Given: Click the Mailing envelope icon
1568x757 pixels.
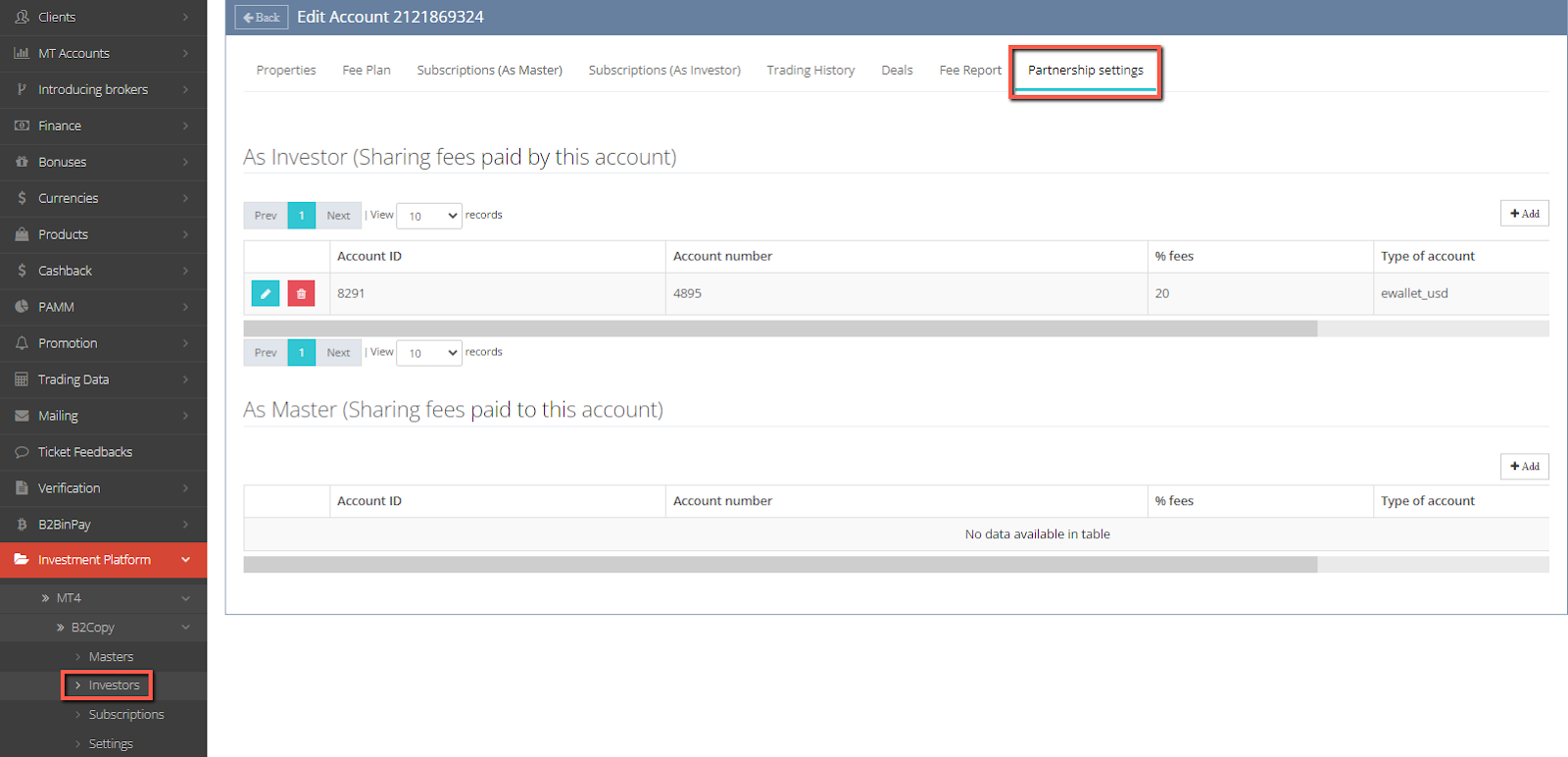Looking at the screenshot, I should click(x=22, y=416).
